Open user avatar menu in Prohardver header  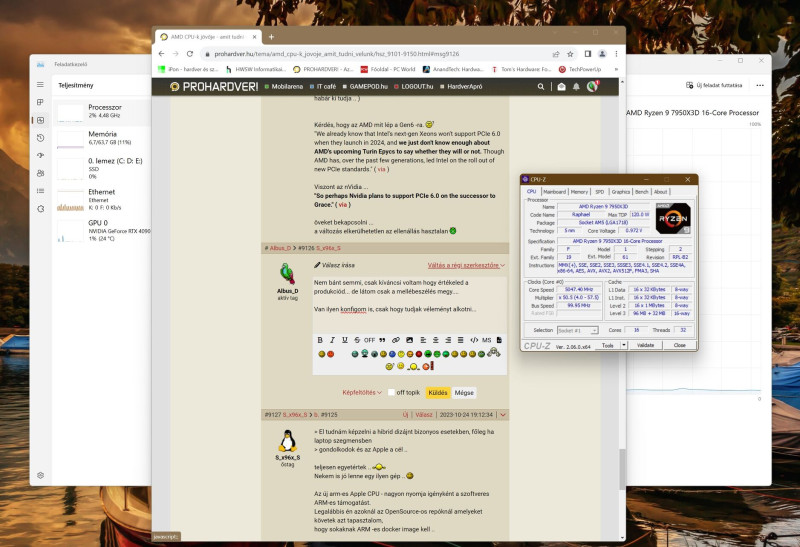592,86
